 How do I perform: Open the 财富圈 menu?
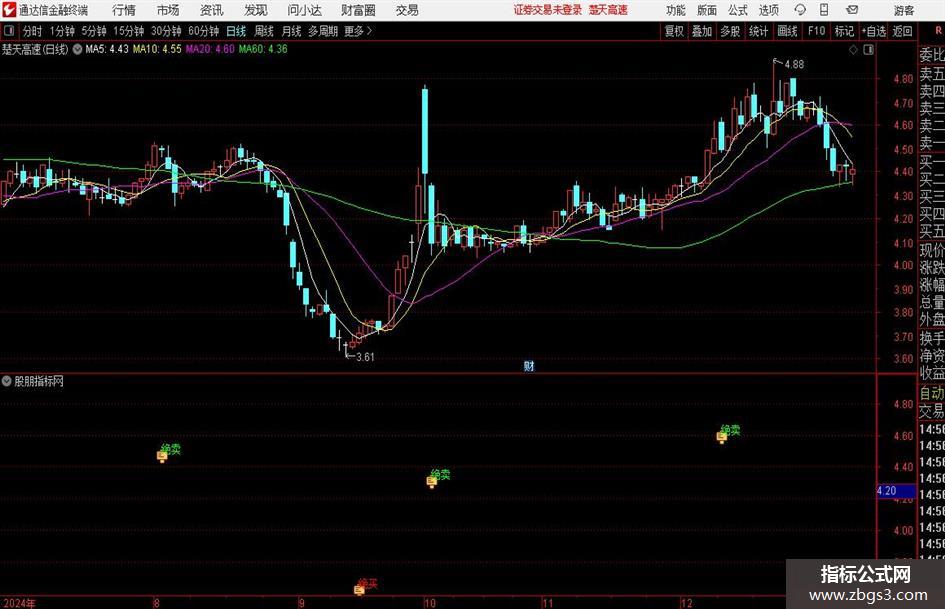[358, 10]
